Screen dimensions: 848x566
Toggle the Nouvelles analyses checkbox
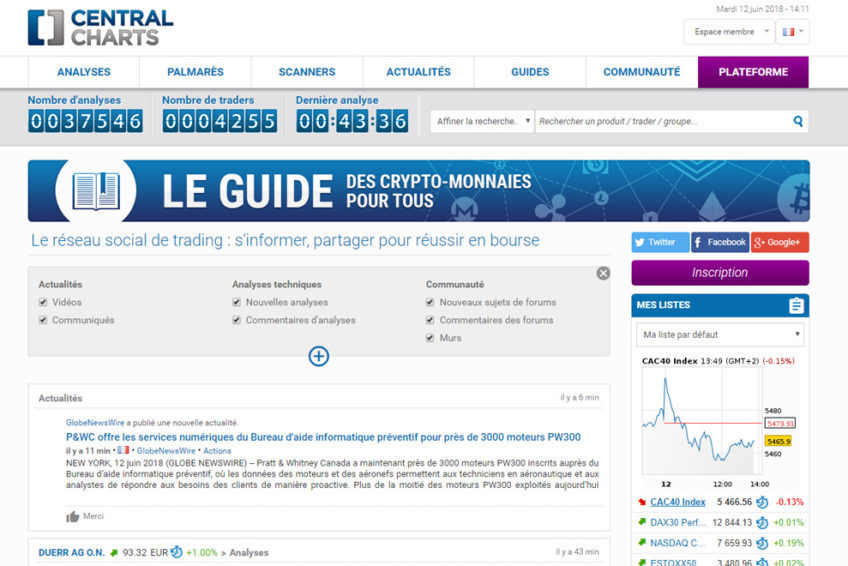[x=236, y=302]
